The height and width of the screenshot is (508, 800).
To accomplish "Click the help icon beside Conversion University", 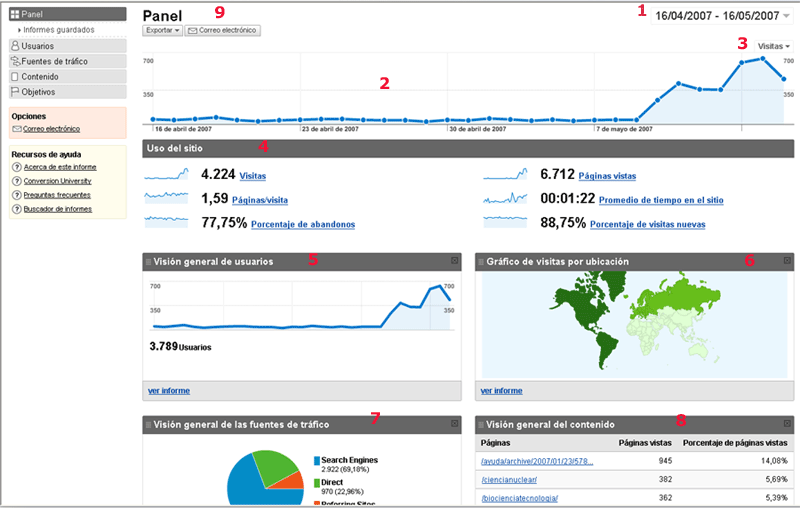I will 17,181.
